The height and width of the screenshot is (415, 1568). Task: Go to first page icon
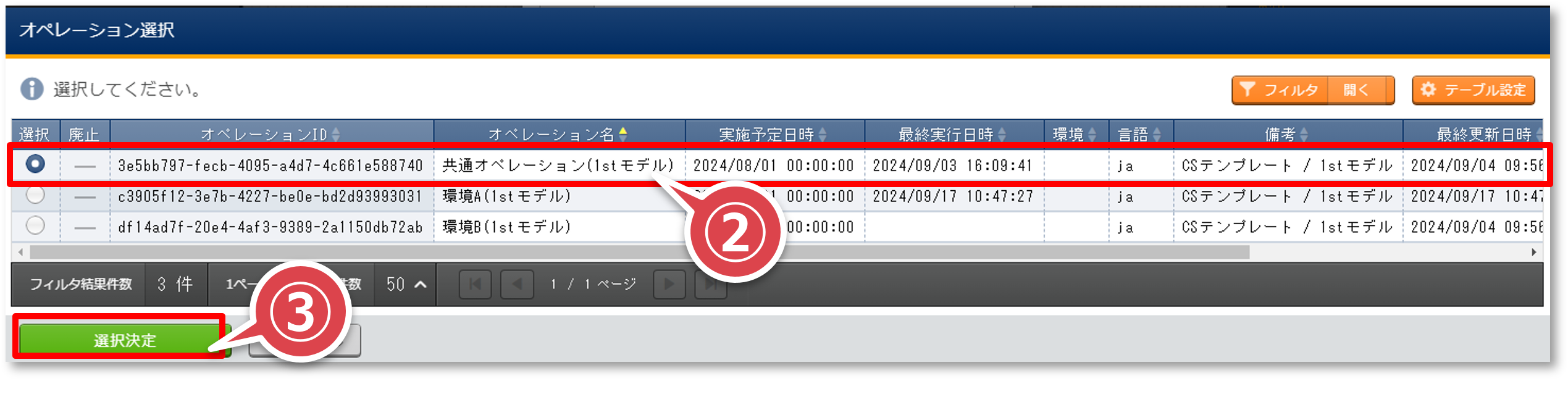(475, 284)
